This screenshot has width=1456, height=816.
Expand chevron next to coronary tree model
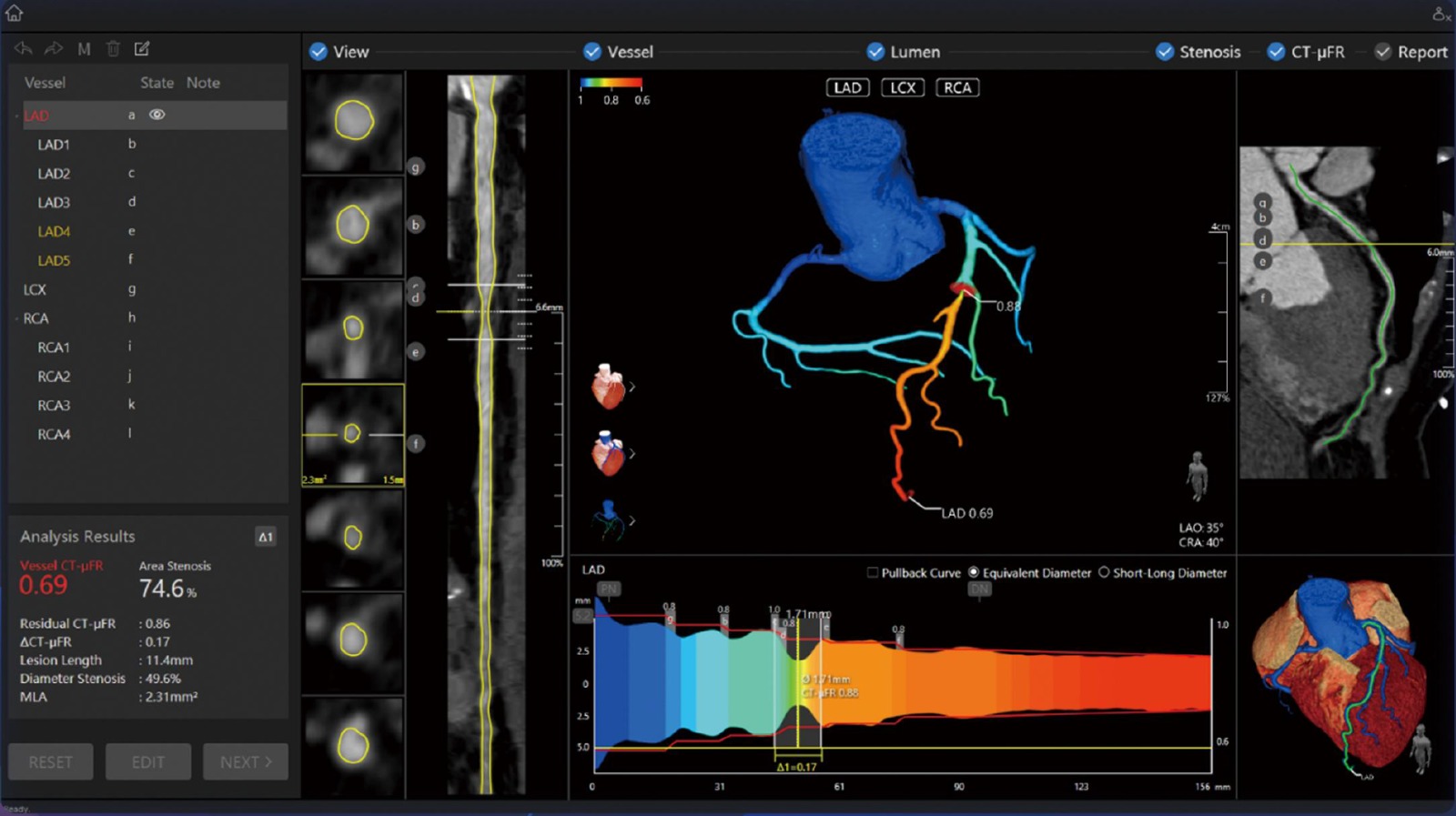[632, 520]
